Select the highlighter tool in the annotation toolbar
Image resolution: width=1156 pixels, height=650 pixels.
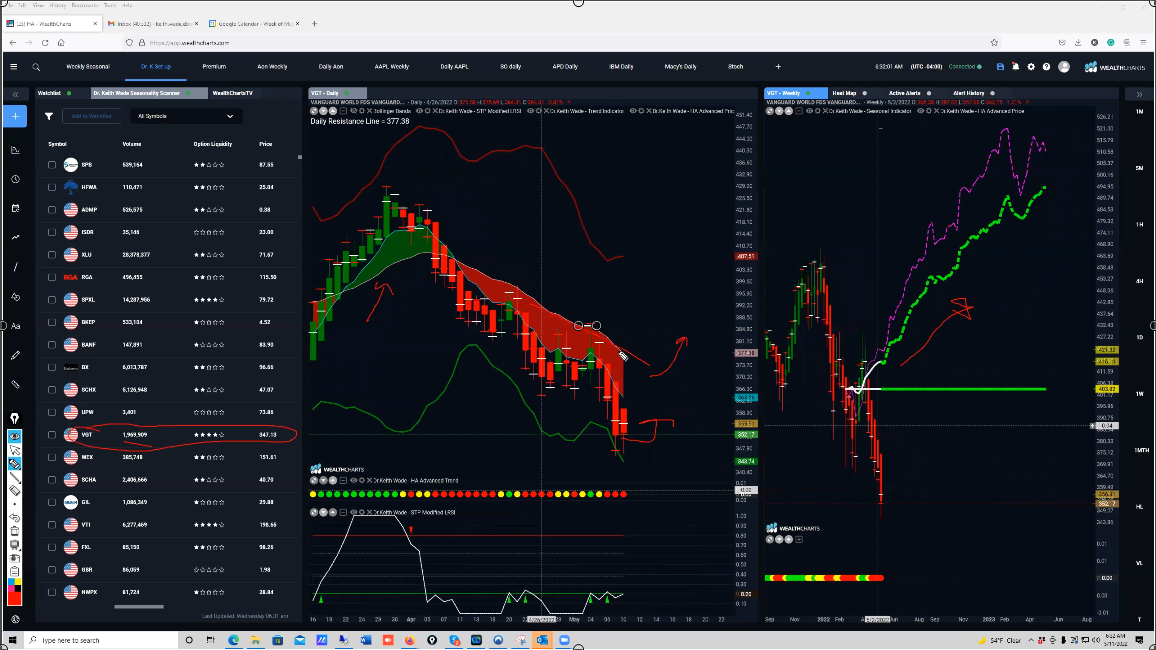tap(15, 464)
